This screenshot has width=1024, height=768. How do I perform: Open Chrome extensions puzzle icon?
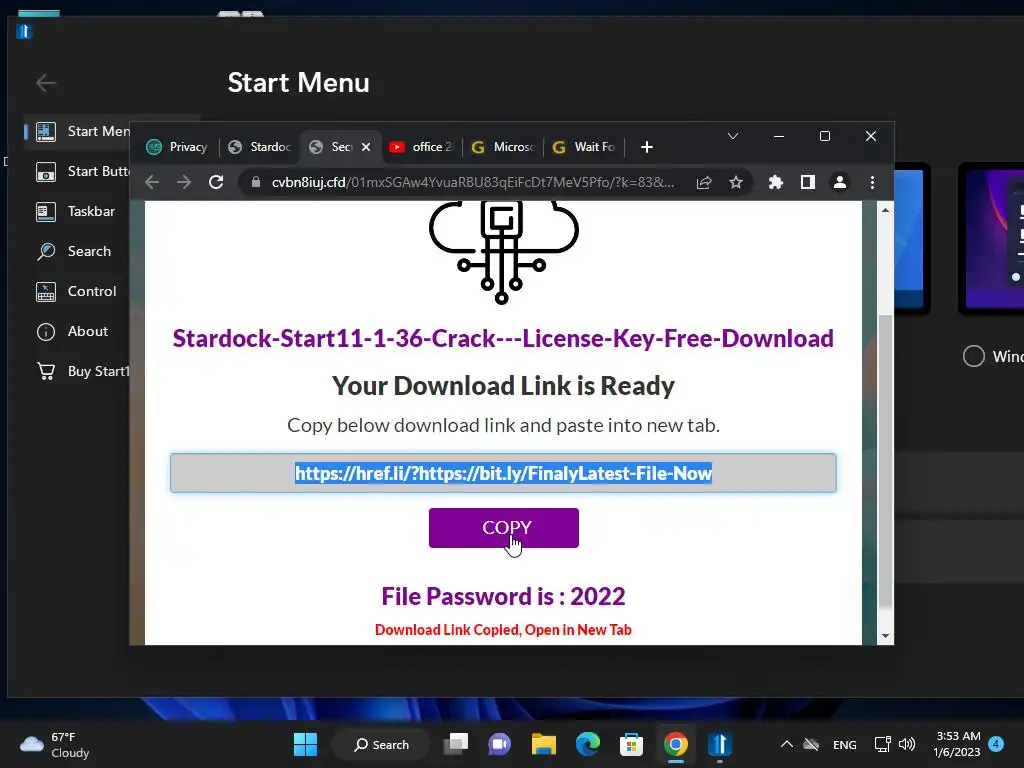coord(776,182)
